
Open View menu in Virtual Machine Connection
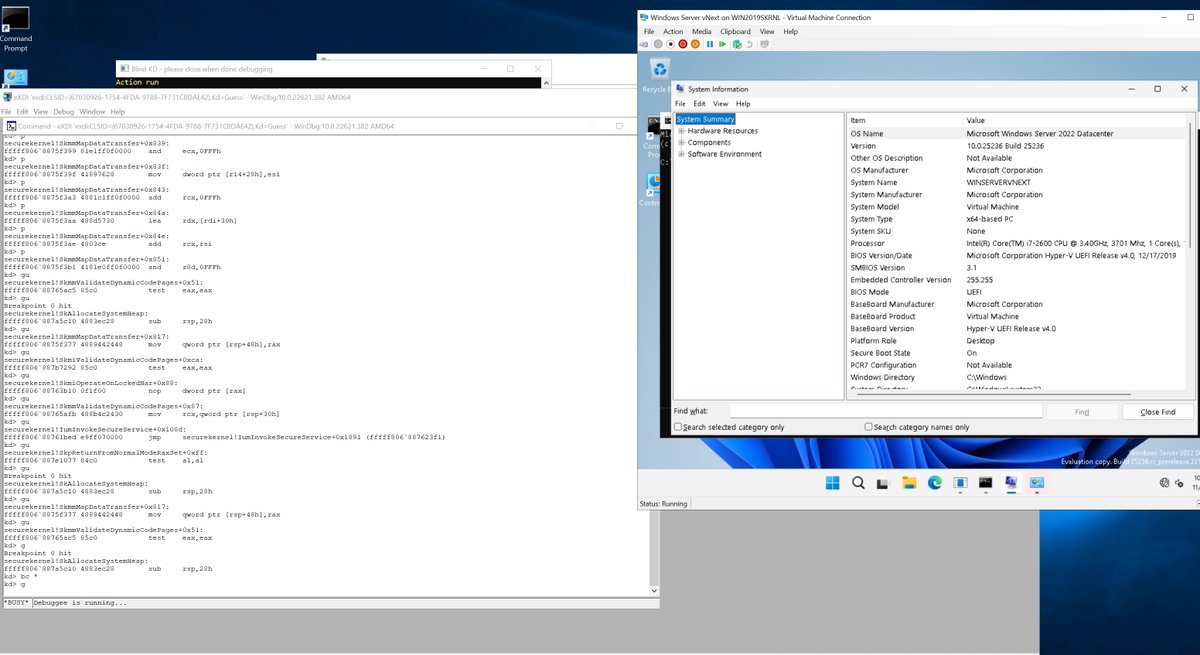click(x=767, y=31)
